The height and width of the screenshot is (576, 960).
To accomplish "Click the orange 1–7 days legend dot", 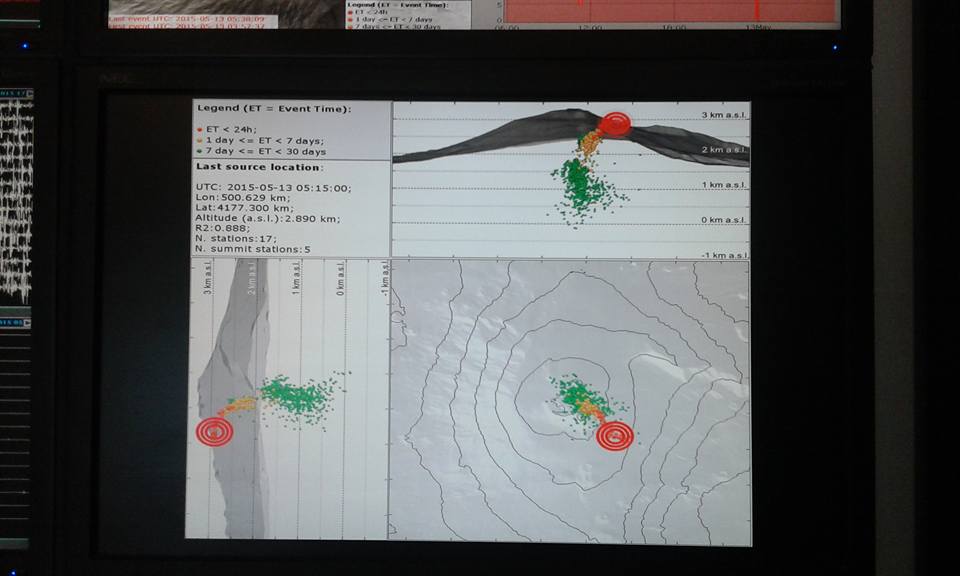I will (199, 140).
